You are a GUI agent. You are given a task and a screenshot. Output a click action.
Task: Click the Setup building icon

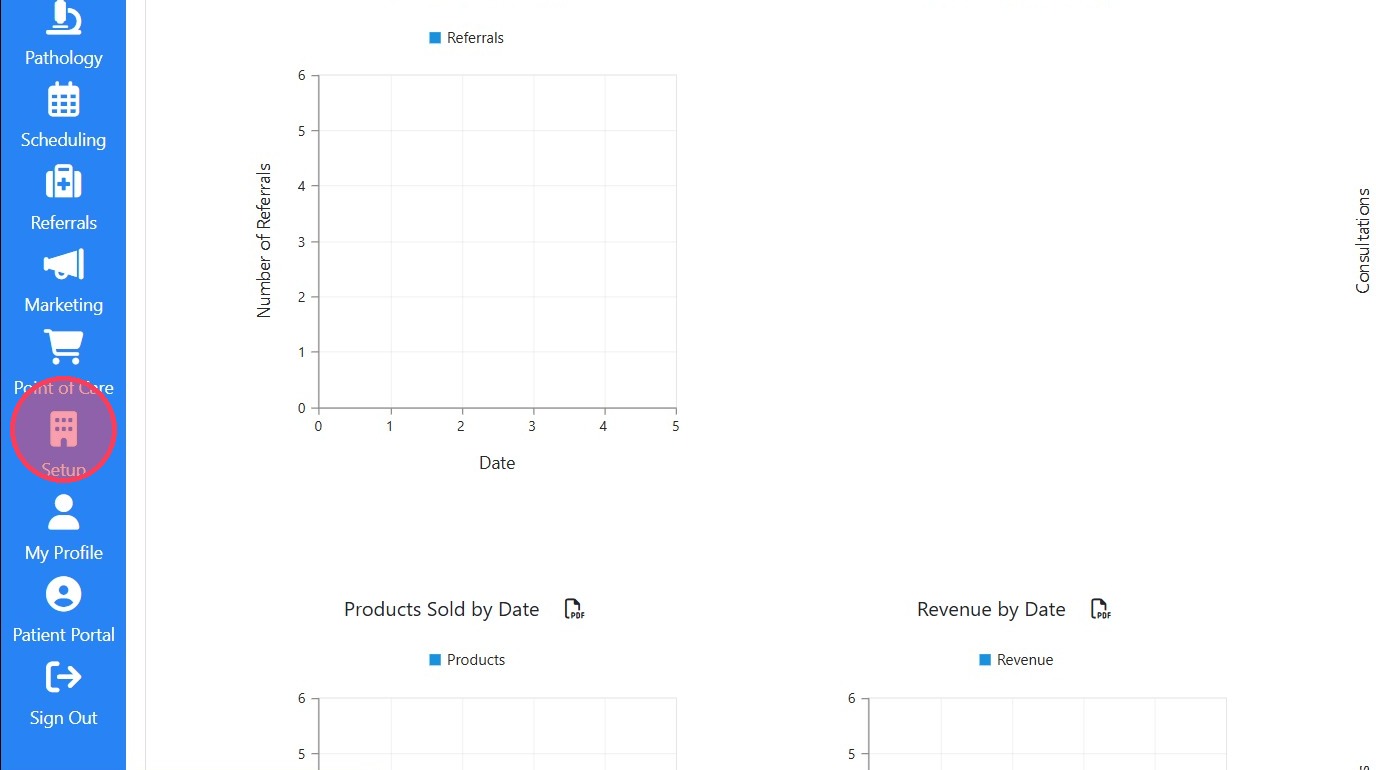[64, 430]
